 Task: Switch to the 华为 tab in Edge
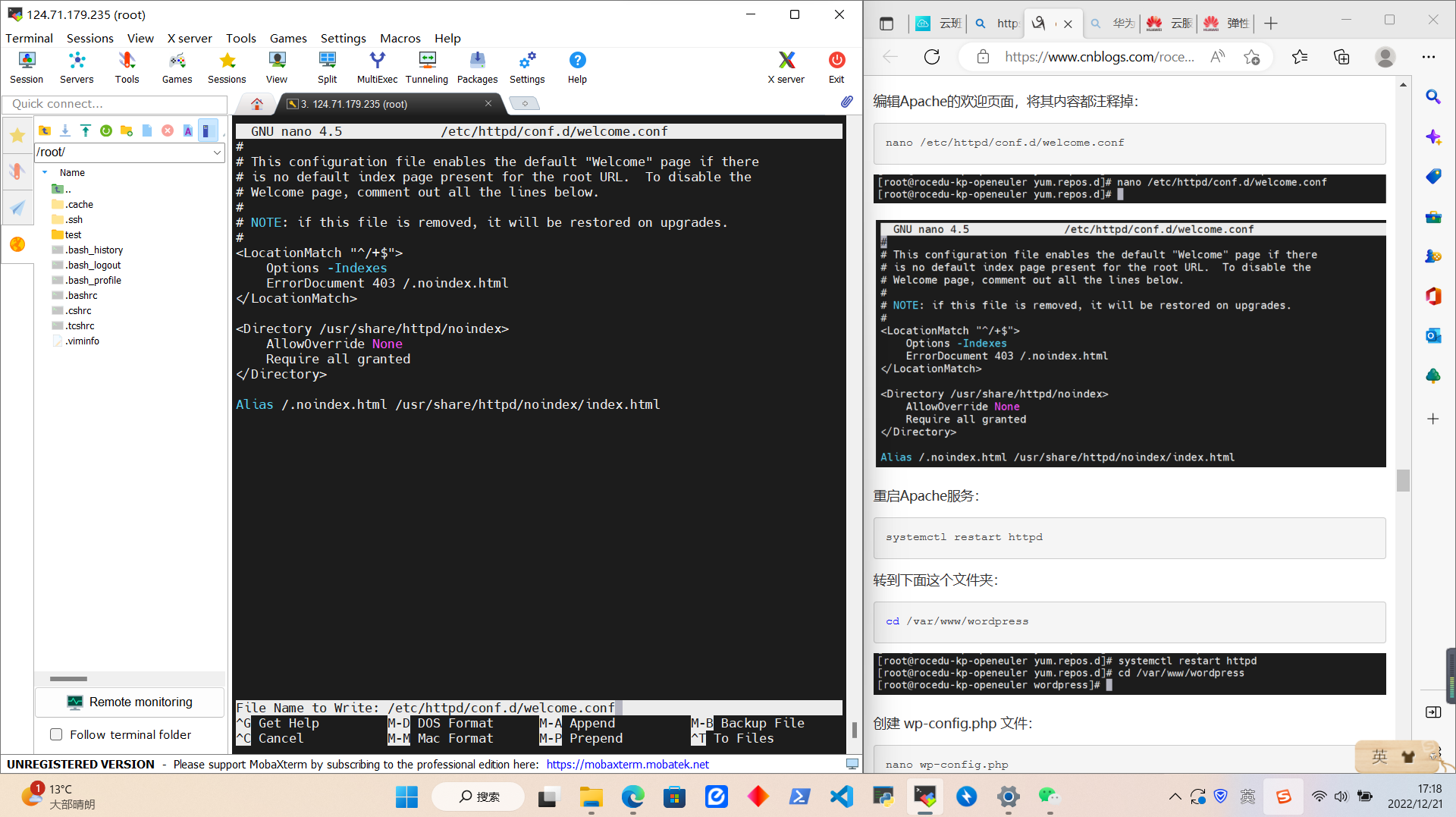(x=1112, y=24)
